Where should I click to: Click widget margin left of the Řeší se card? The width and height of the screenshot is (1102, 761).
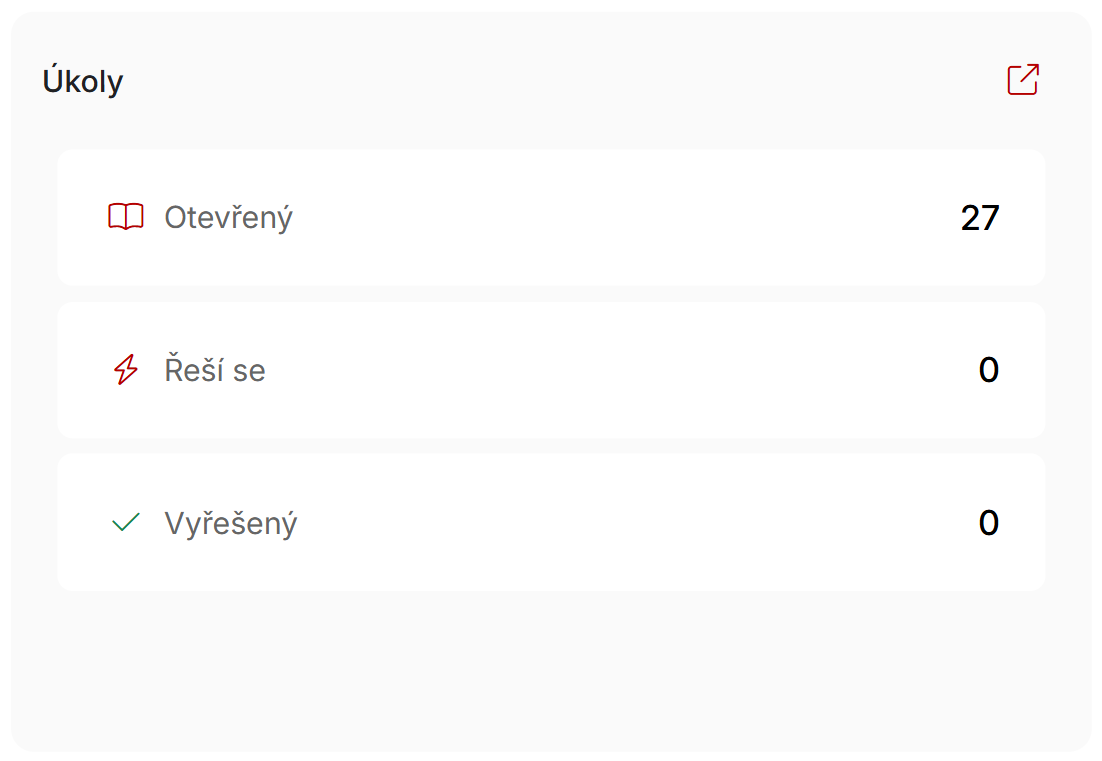coord(34,370)
